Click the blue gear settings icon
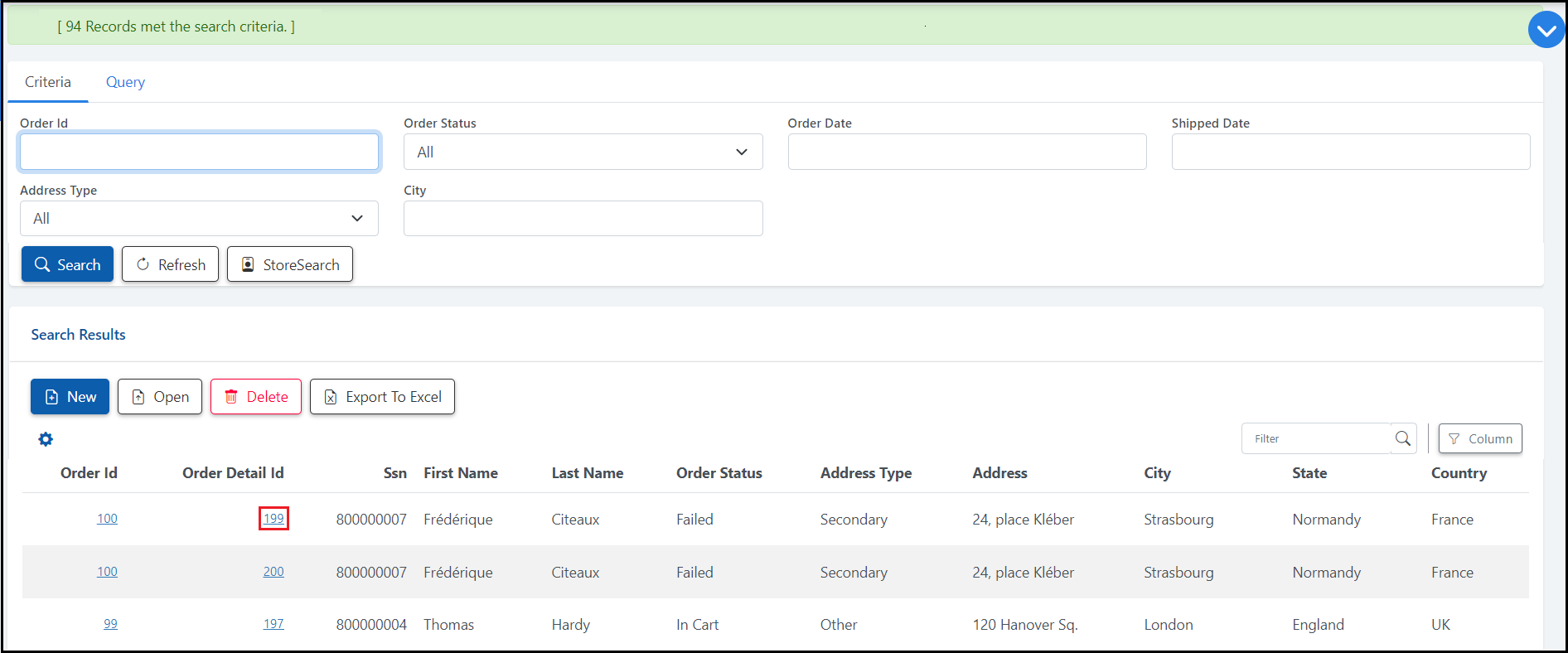The width and height of the screenshot is (1568, 653). tap(46, 439)
